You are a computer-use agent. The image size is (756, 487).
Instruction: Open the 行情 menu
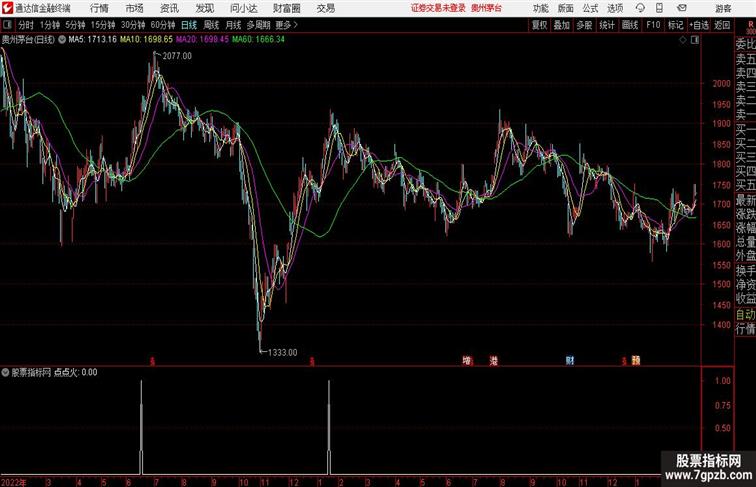coord(99,8)
